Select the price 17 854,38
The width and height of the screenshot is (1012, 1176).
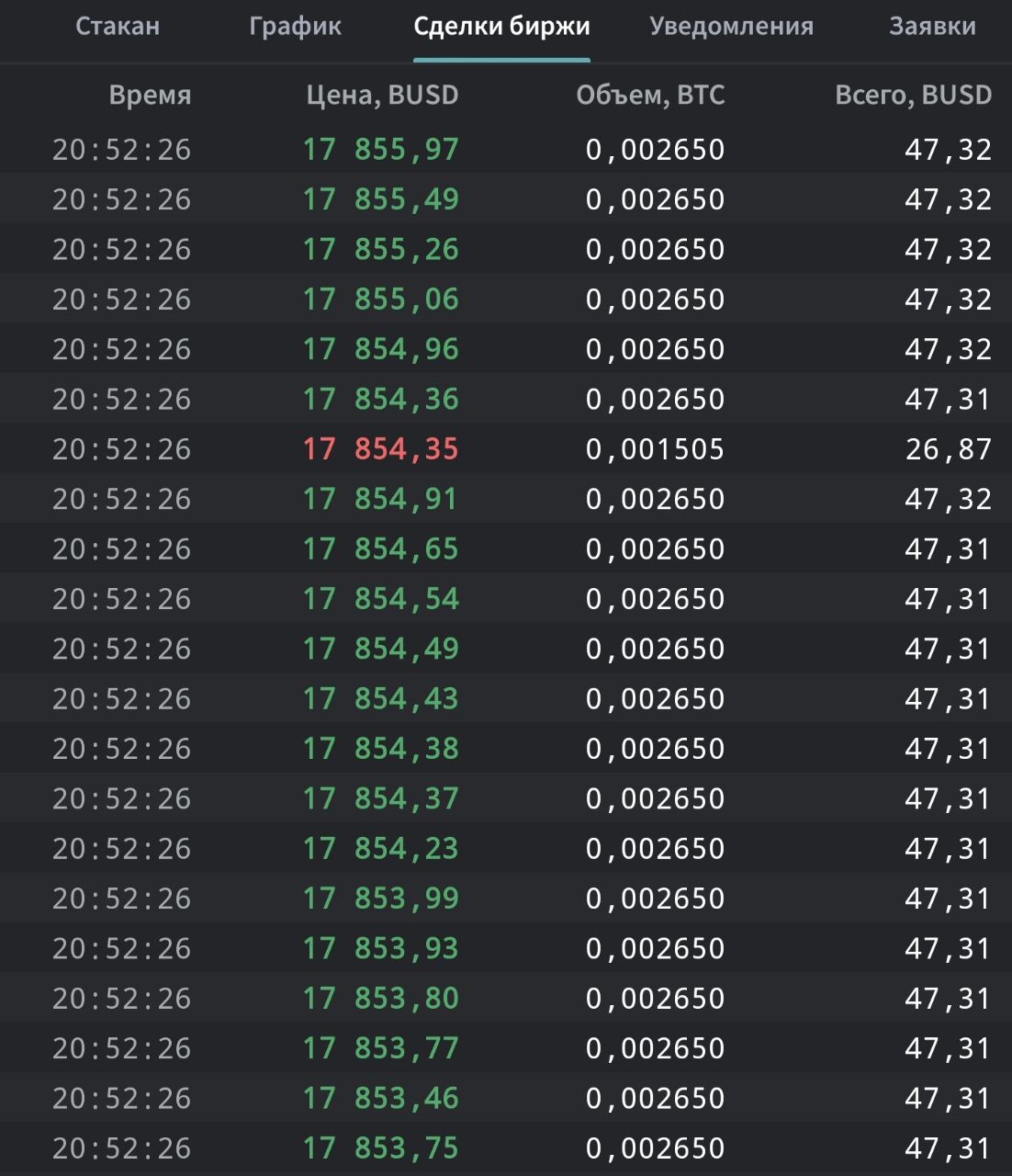[381, 749]
